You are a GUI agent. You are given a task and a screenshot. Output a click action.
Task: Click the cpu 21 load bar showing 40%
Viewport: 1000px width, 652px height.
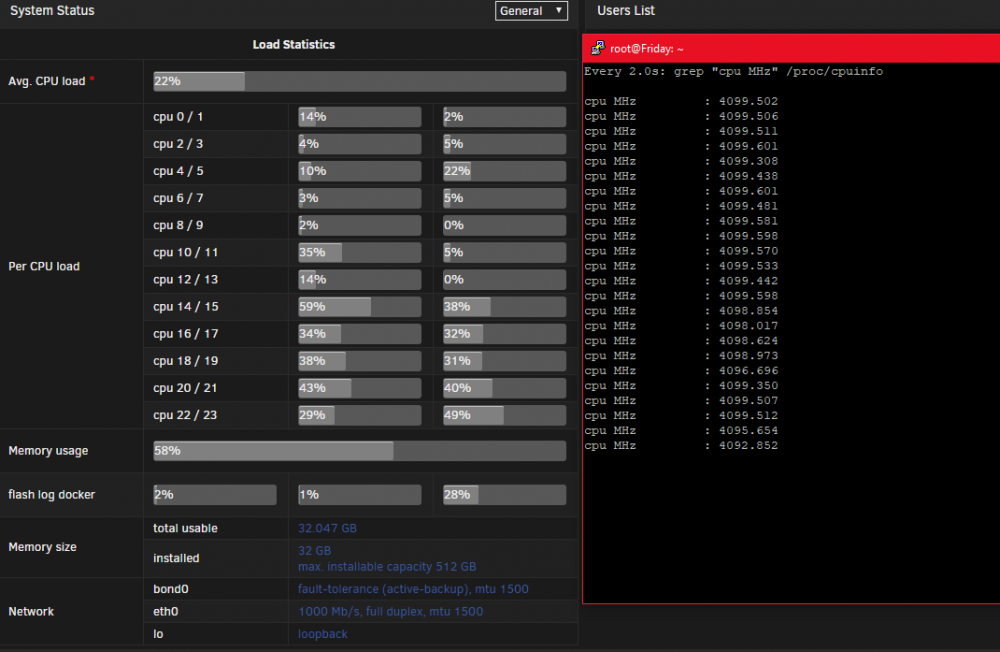(504, 388)
